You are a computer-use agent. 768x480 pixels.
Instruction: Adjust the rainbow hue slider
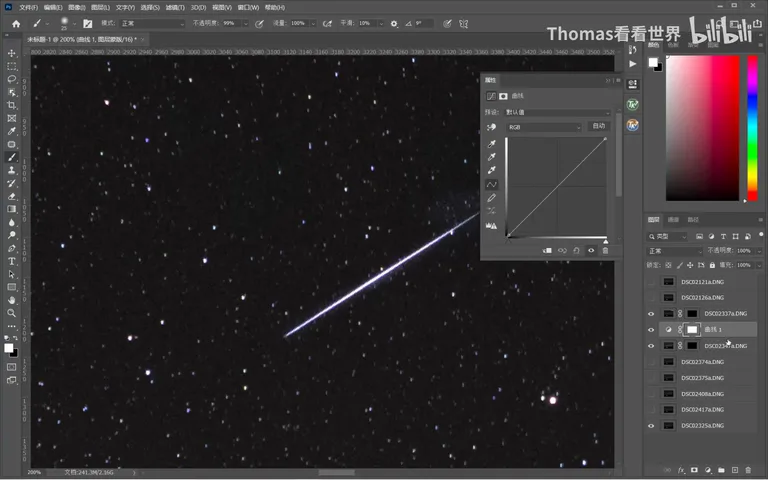coord(752,128)
